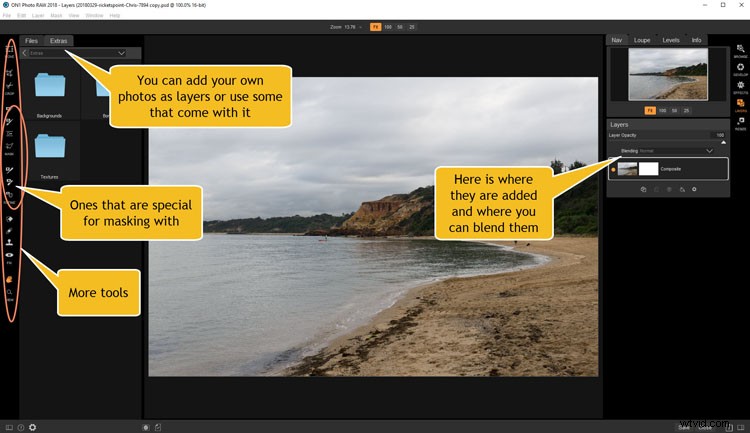Select the Clone Stamp tool

(x=9, y=243)
